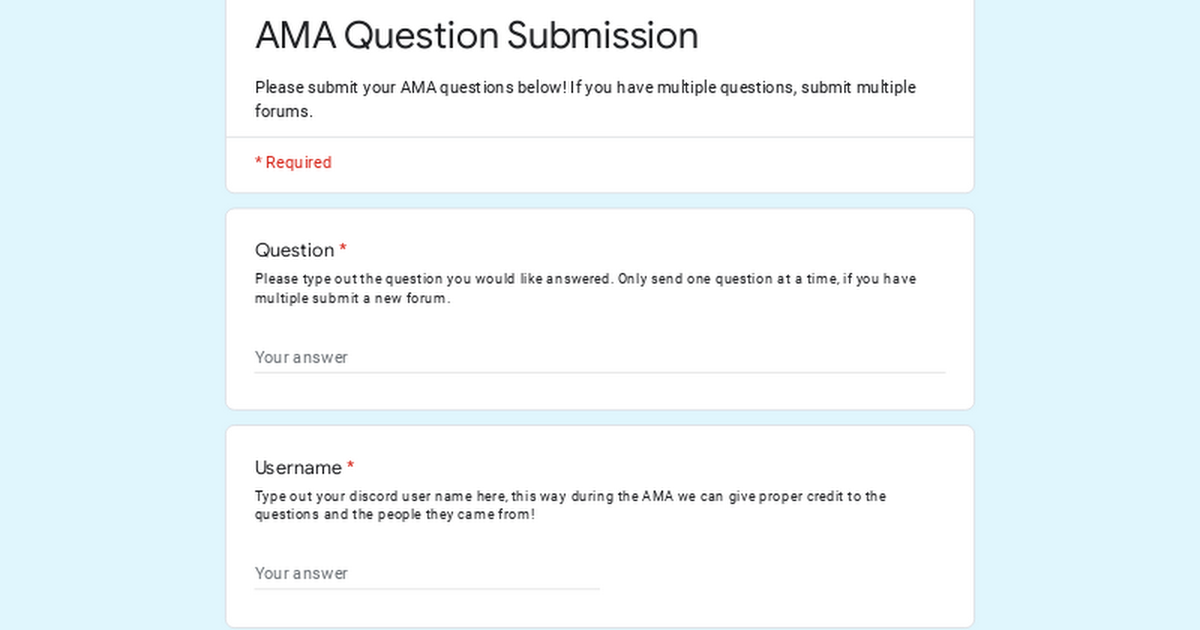Click the light blue background left of form
This screenshot has width=1200, height=630.
(x=110, y=315)
